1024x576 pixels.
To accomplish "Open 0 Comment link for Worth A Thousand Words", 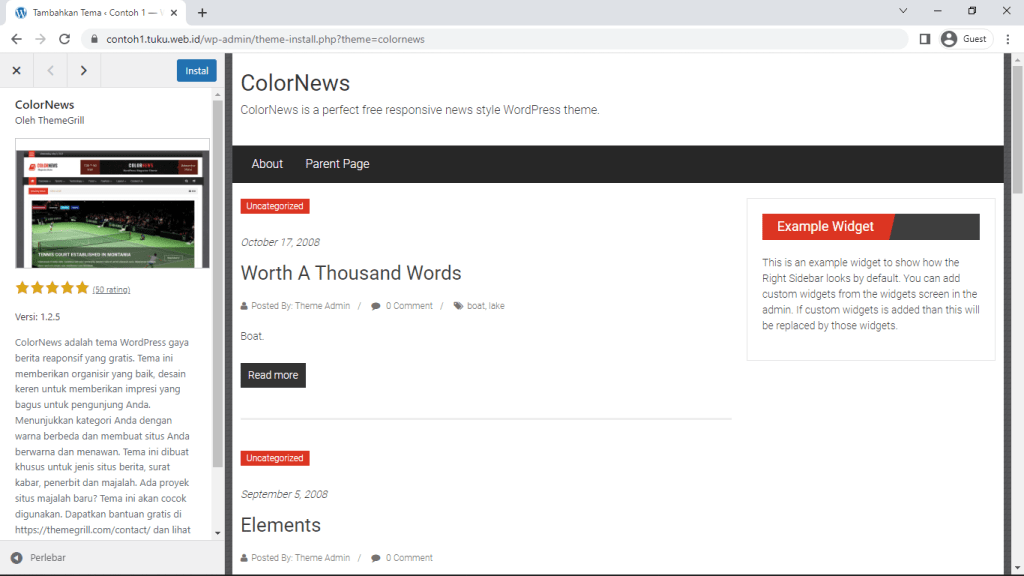I will [x=409, y=306].
